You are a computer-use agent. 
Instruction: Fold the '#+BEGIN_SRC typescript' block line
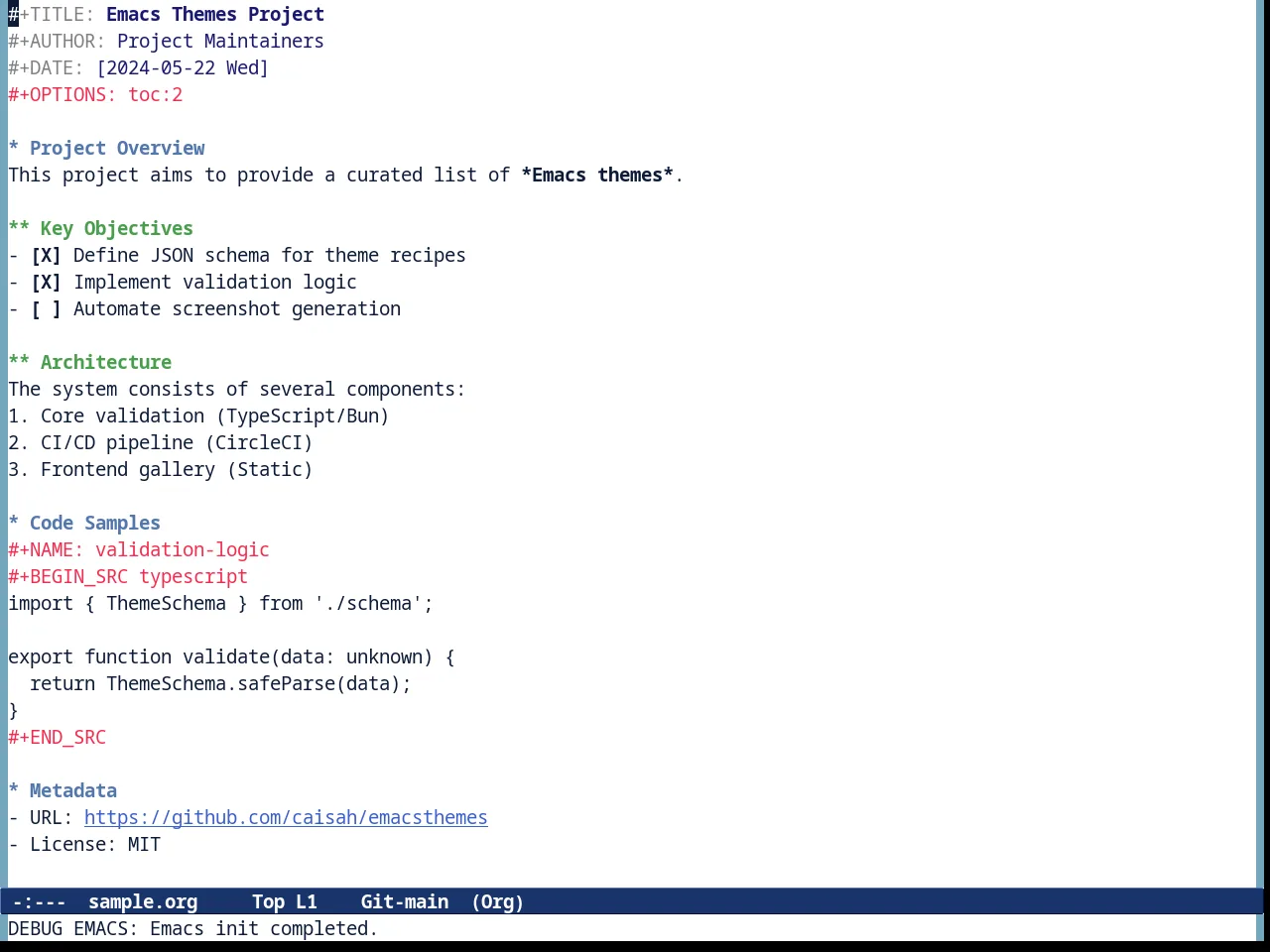click(128, 576)
